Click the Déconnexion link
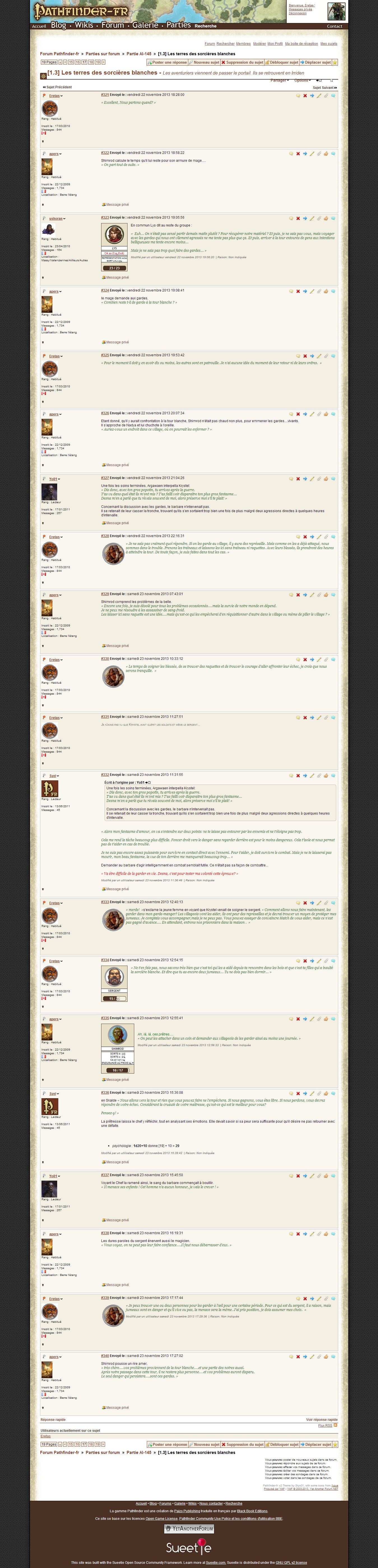This screenshot has width=378, height=1568. click(298, 13)
